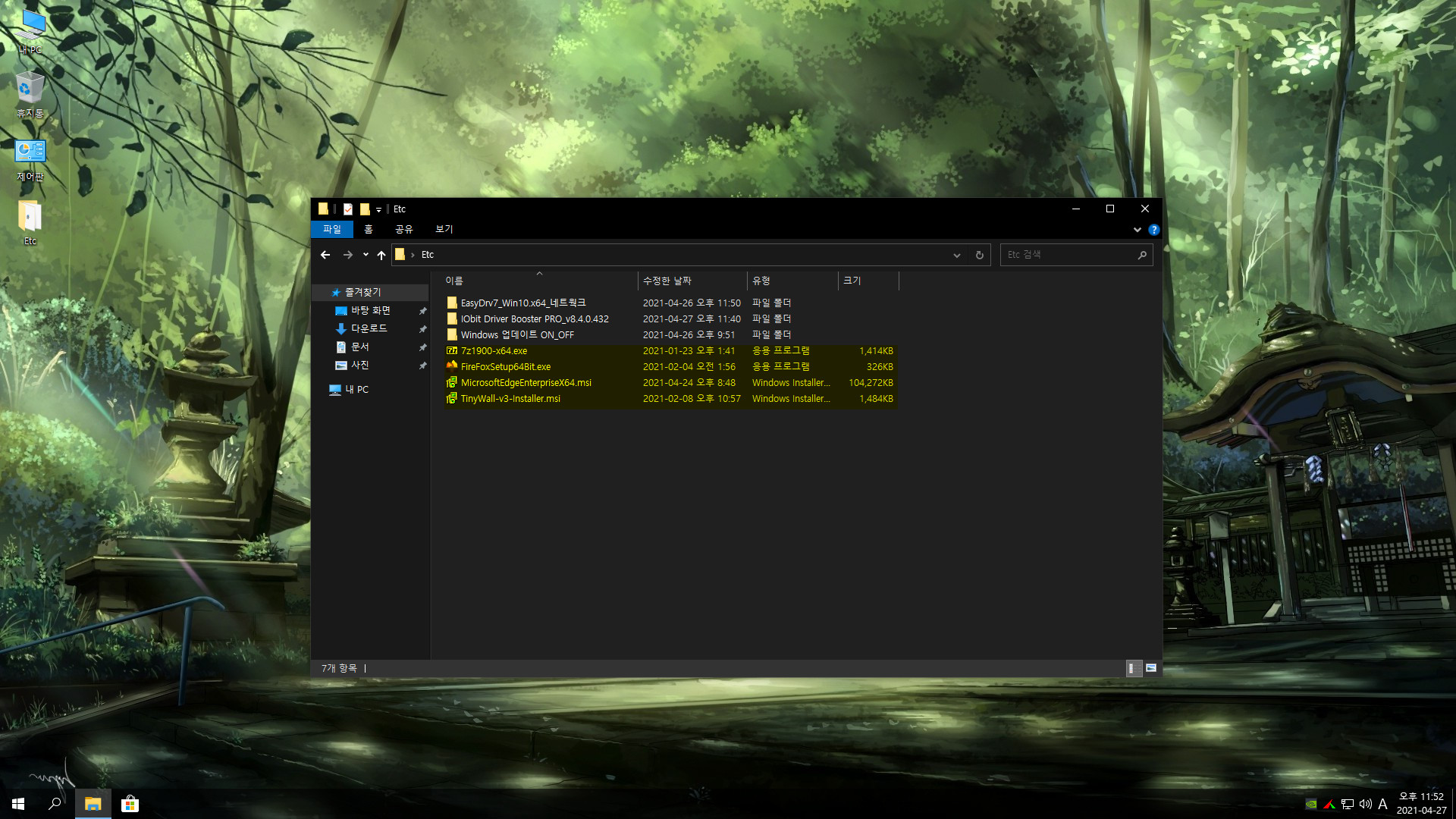Click the pin icon beside 다운로드
The width and height of the screenshot is (1456, 819).
pyautogui.click(x=422, y=329)
